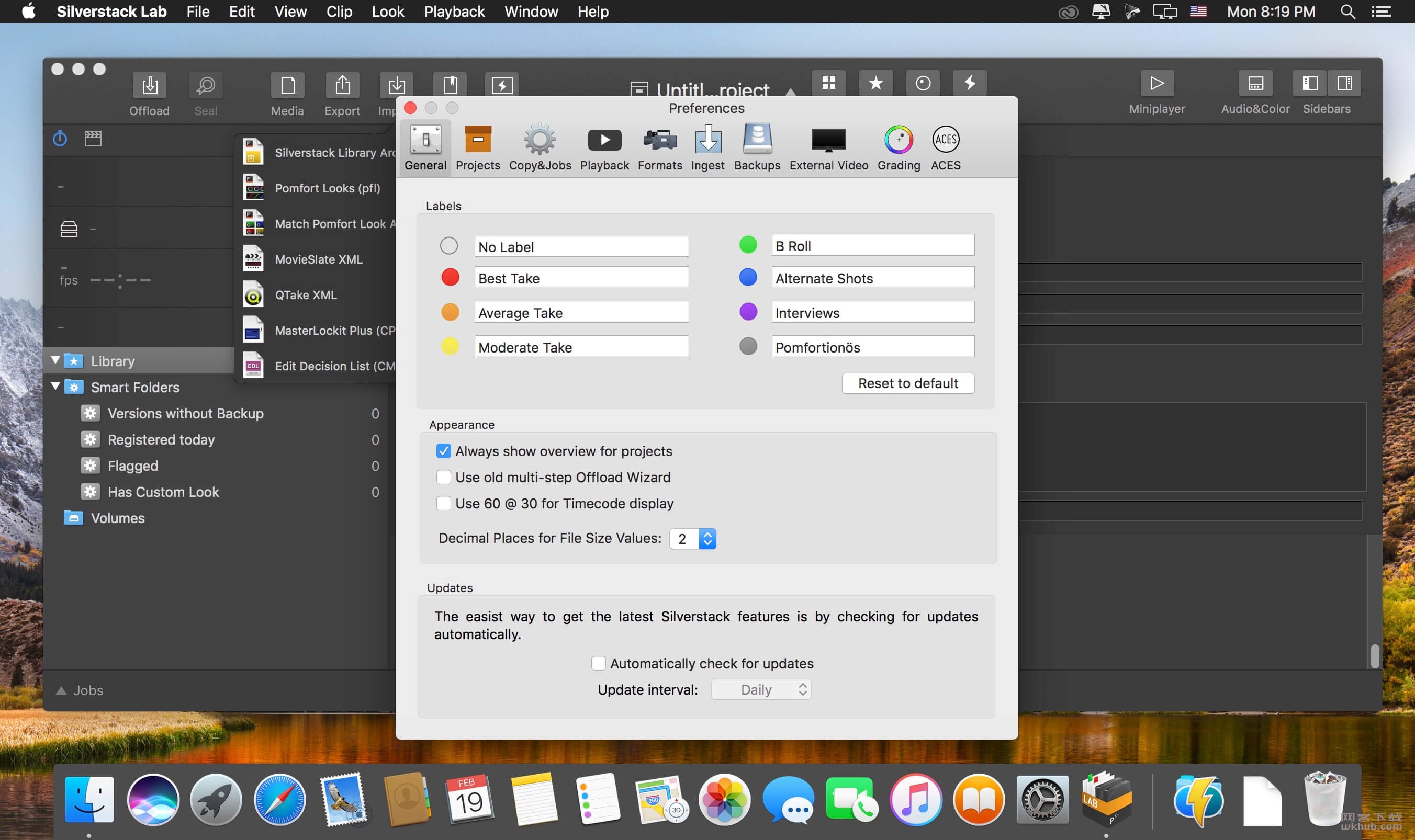Switch to grid view icon in main window

[828, 83]
